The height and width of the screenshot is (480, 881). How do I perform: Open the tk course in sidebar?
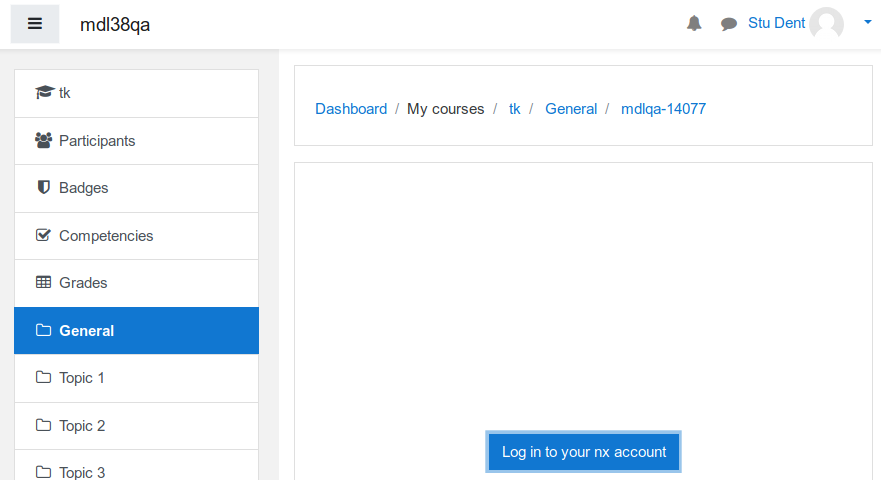tap(137, 93)
